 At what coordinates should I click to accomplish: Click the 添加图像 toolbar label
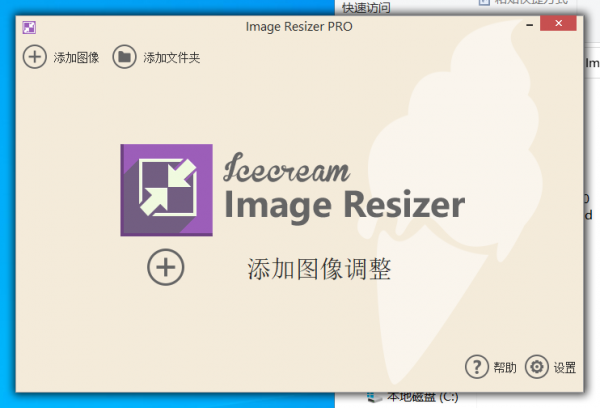pyautogui.click(x=77, y=58)
